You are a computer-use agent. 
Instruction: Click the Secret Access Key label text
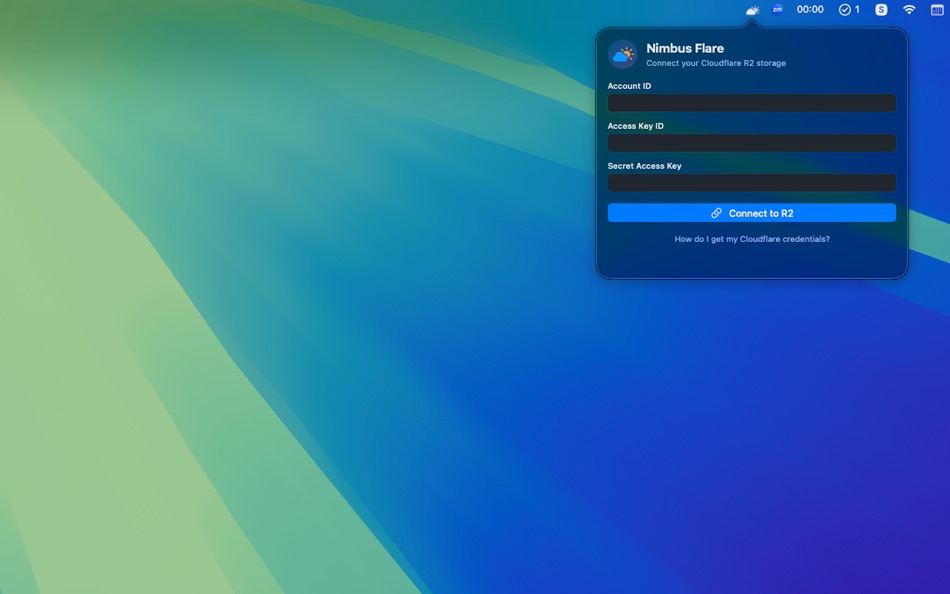[644, 165]
